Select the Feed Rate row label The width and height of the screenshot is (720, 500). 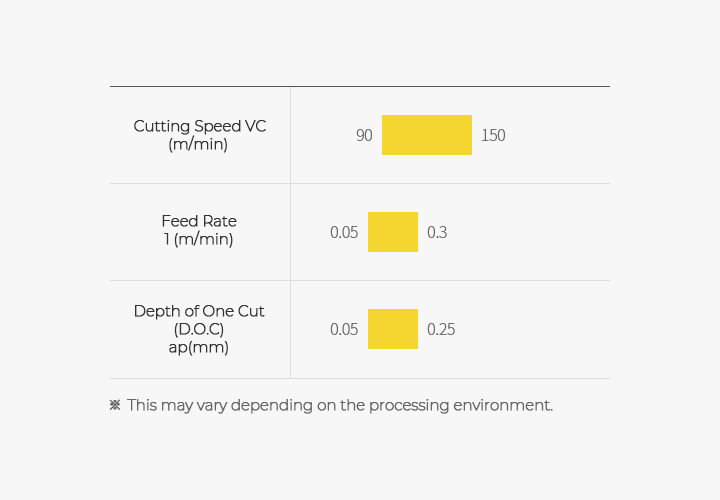pos(199,221)
